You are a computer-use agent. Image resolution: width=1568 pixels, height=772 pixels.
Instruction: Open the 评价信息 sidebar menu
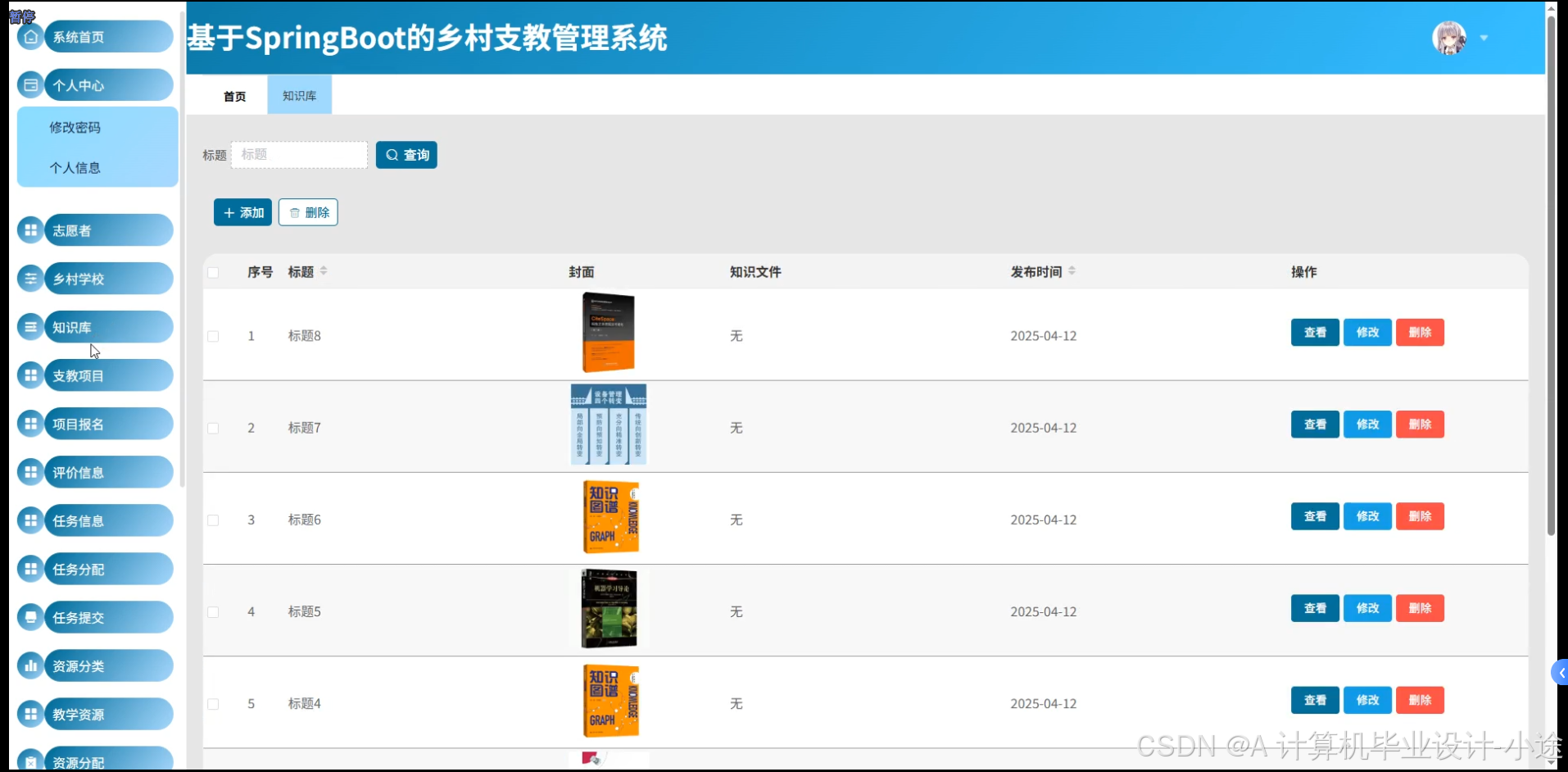click(x=108, y=472)
